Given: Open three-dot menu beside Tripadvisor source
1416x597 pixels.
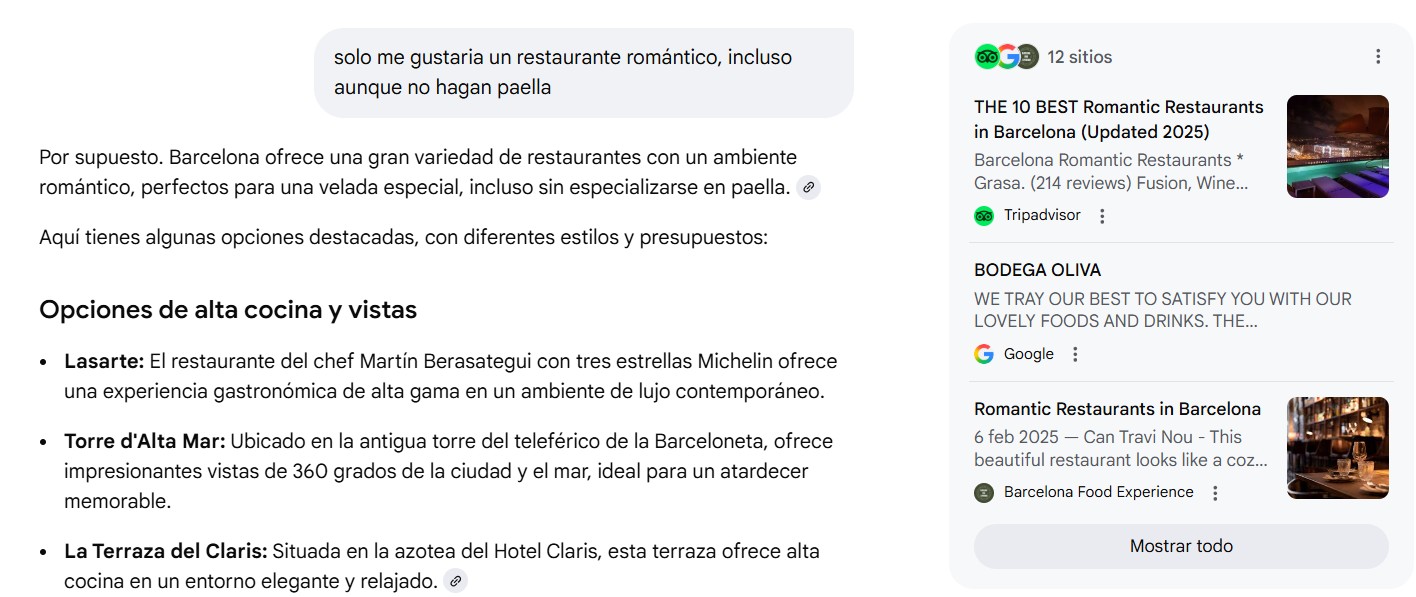Looking at the screenshot, I should pyautogui.click(x=1102, y=216).
